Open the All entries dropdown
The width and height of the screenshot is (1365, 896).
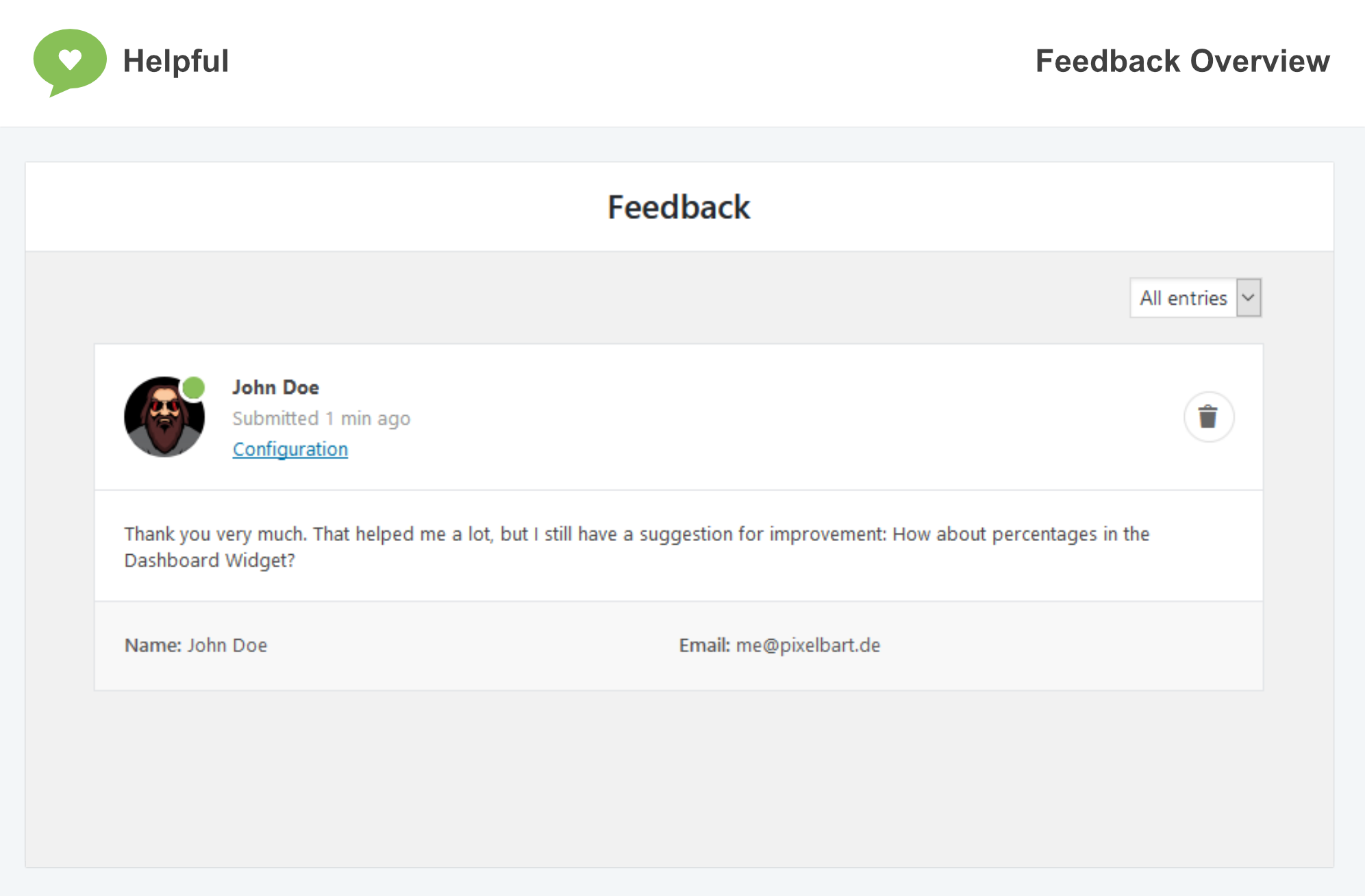tap(1195, 298)
